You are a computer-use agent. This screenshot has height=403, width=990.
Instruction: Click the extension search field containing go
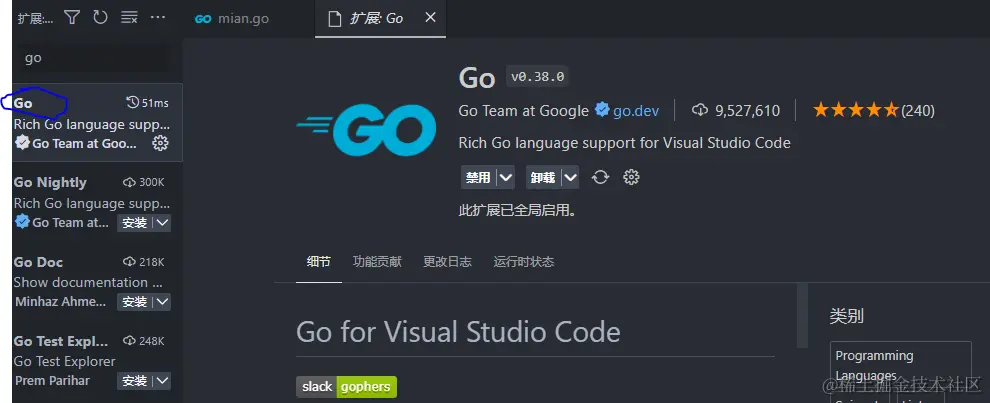coord(92,58)
